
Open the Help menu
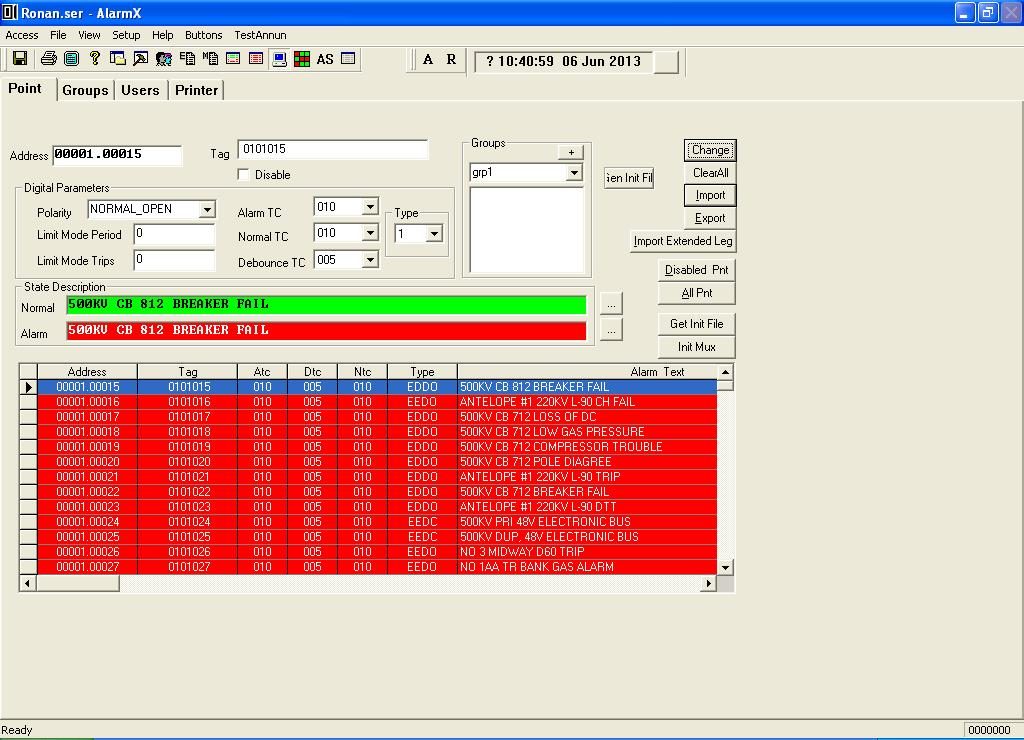[x=163, y=35]
